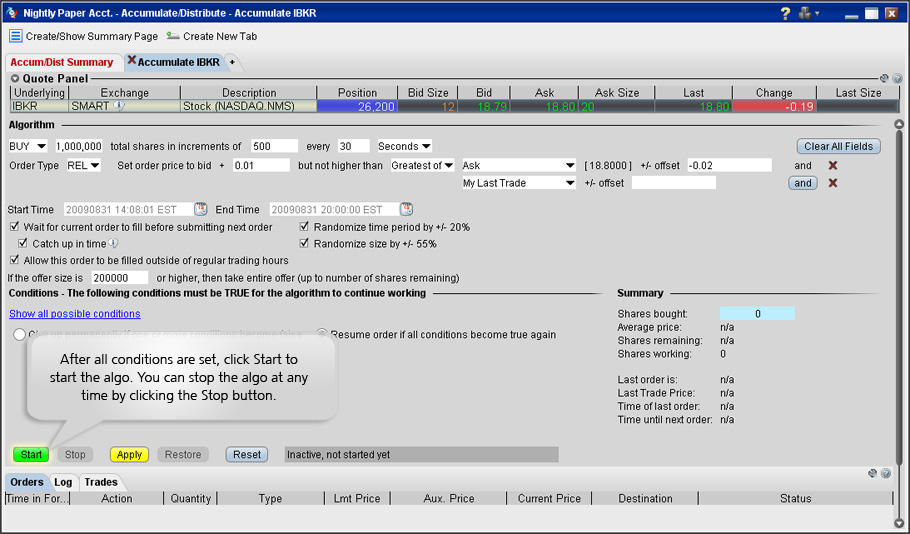Click the info icon beside Catch up in time
This screenshot has height=534, width=910.
click(114, 243)
